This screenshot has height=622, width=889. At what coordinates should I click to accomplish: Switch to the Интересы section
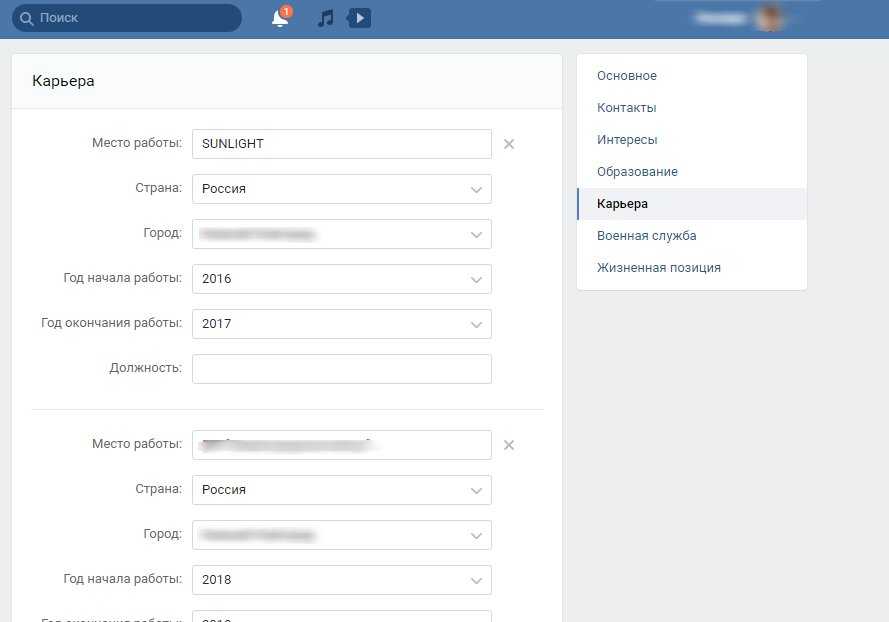point(627,140)
